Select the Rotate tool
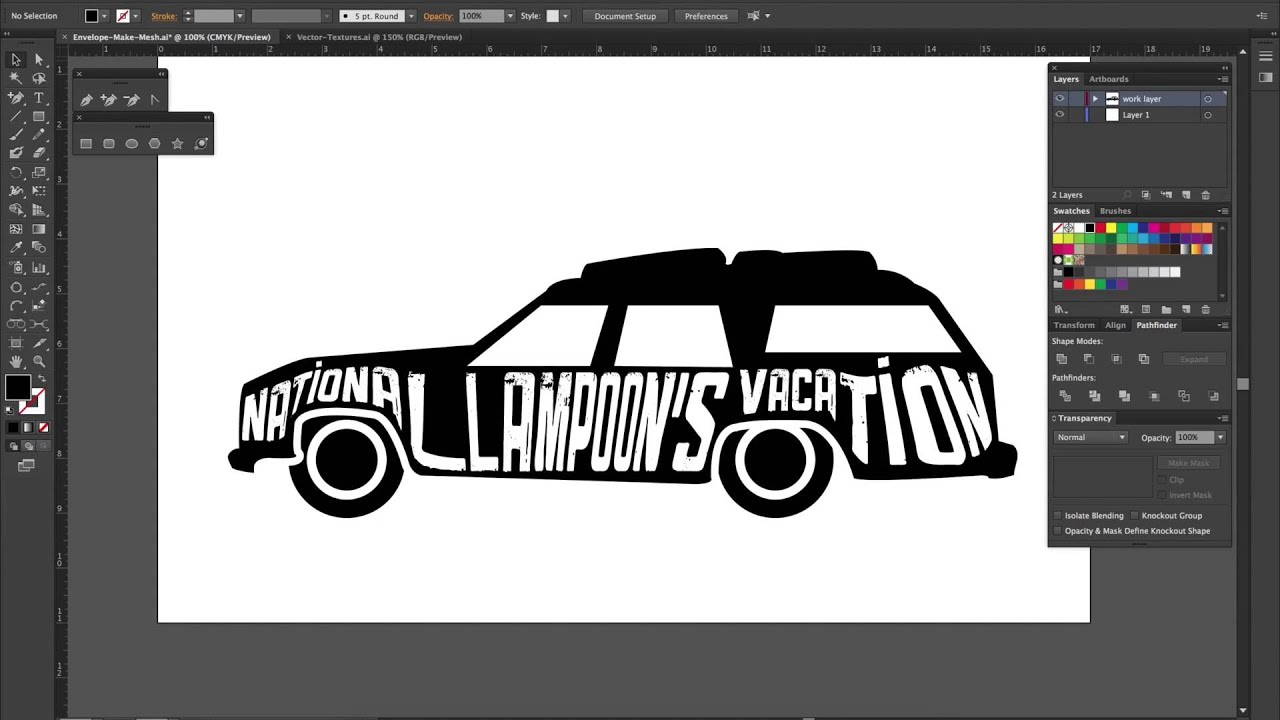1280x720 pixels. pos(16,172)
